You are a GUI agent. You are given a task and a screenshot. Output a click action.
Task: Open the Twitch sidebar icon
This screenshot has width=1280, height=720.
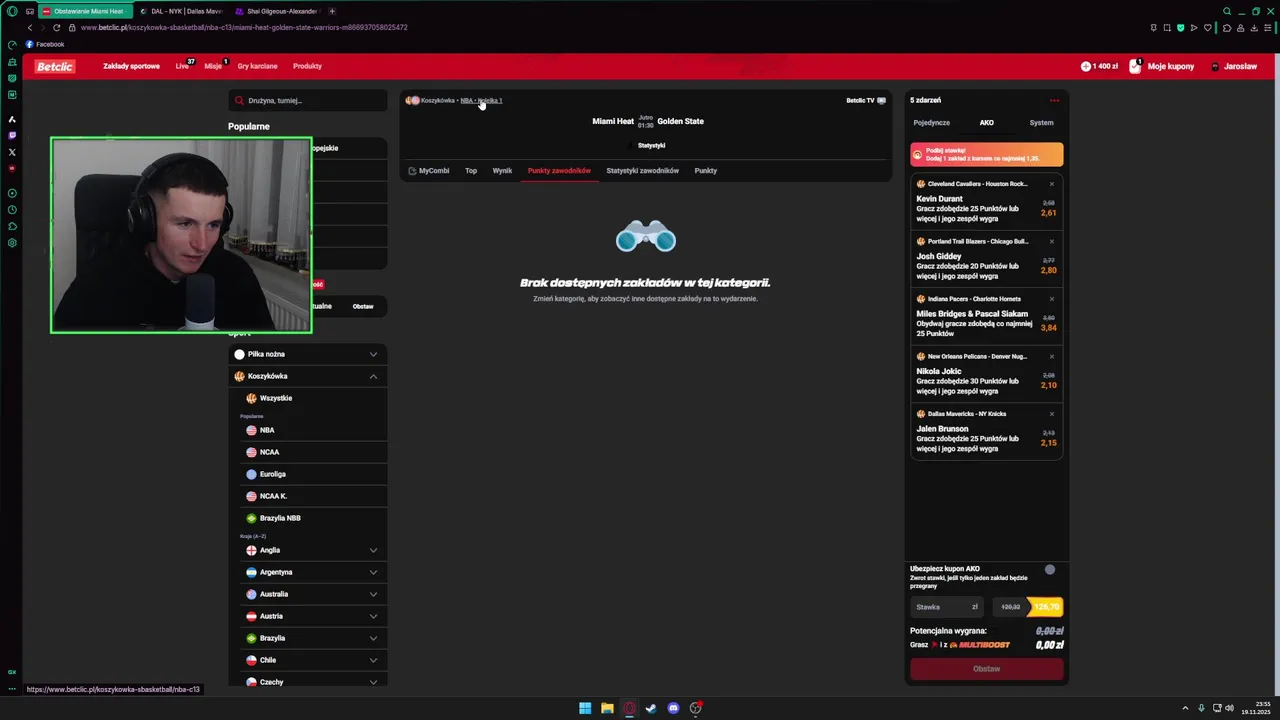(x=12, y=135)
